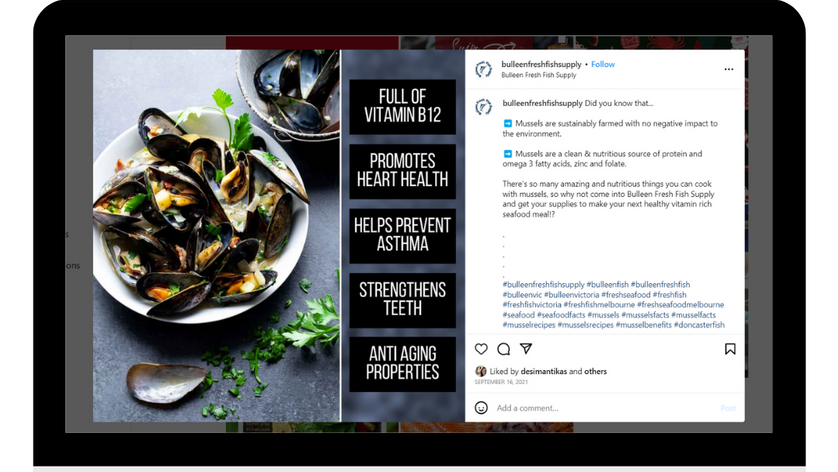Viewport: 838px width, 472px height.
Task: Follow bulleenfreshfishsupply
Action: tap(603, 64)
